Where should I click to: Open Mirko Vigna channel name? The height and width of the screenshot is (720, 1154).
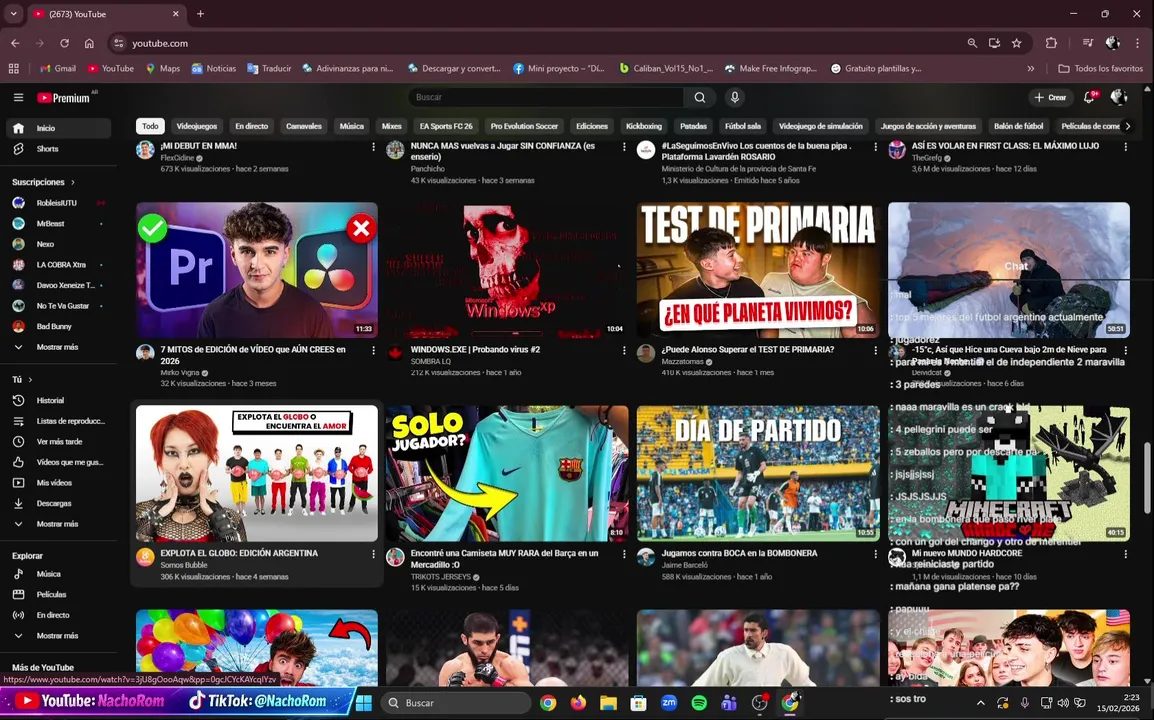pos(180,373)
